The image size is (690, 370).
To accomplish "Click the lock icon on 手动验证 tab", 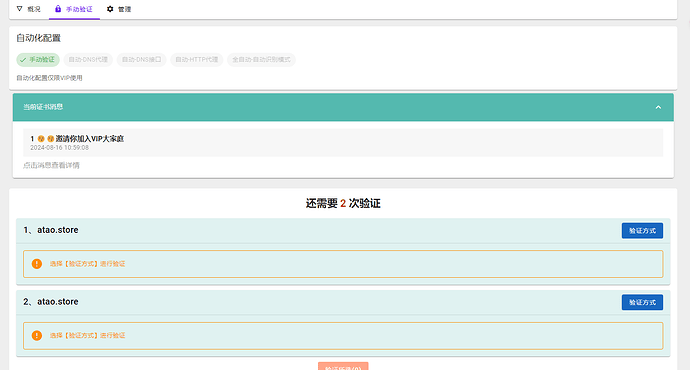I will tap(58, 9).
